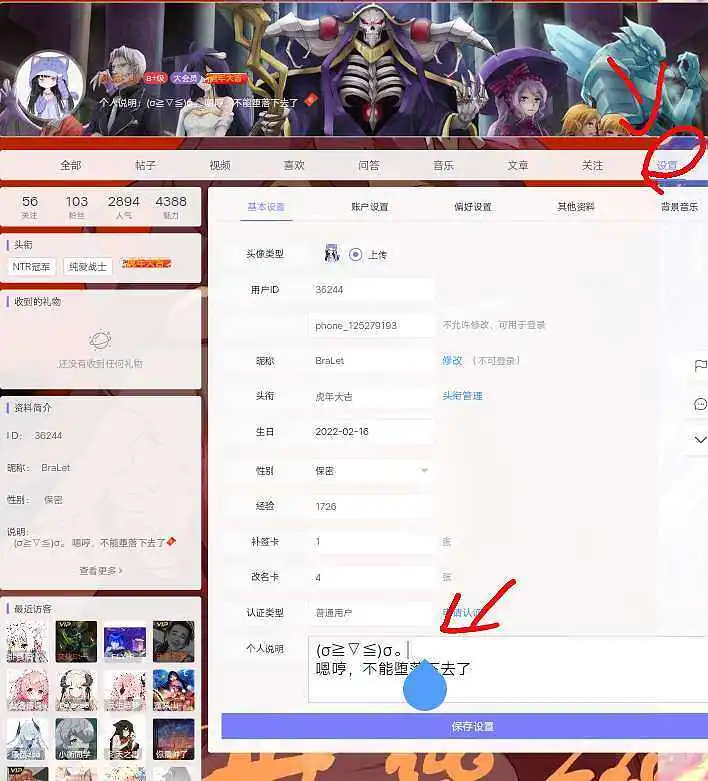The image size is (708, 781).
Task: Click the 认证类型 field showing 普通用户
Action: pos(371,613)
